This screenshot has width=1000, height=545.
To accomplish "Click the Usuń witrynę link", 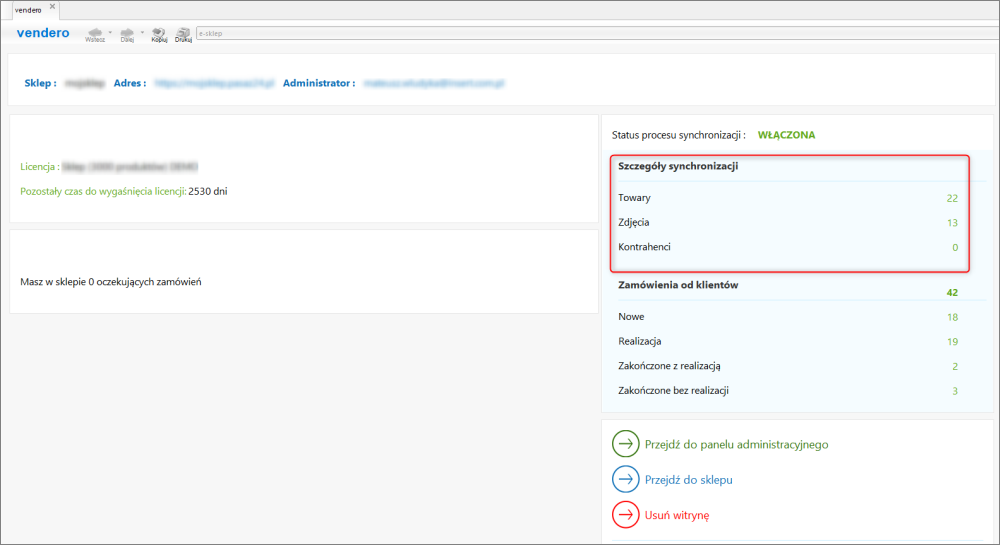I will pos(677,515).
